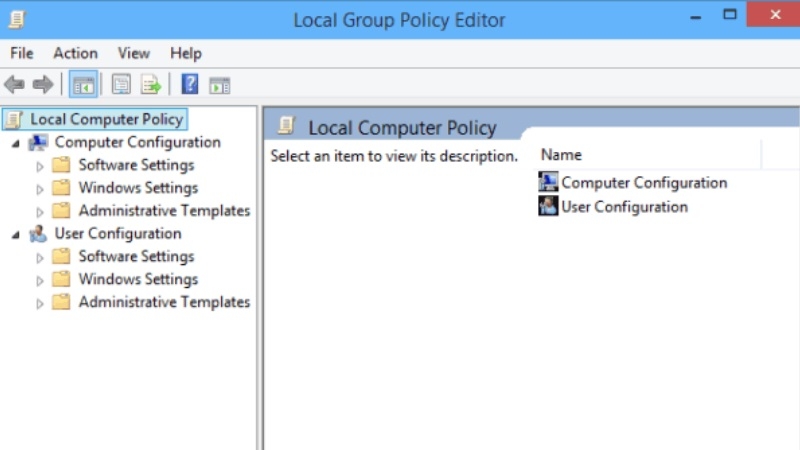Open Properties from the toolbar icon
Image resolution: width=800 pixels, height=450 pixels.
pos(121,85)
